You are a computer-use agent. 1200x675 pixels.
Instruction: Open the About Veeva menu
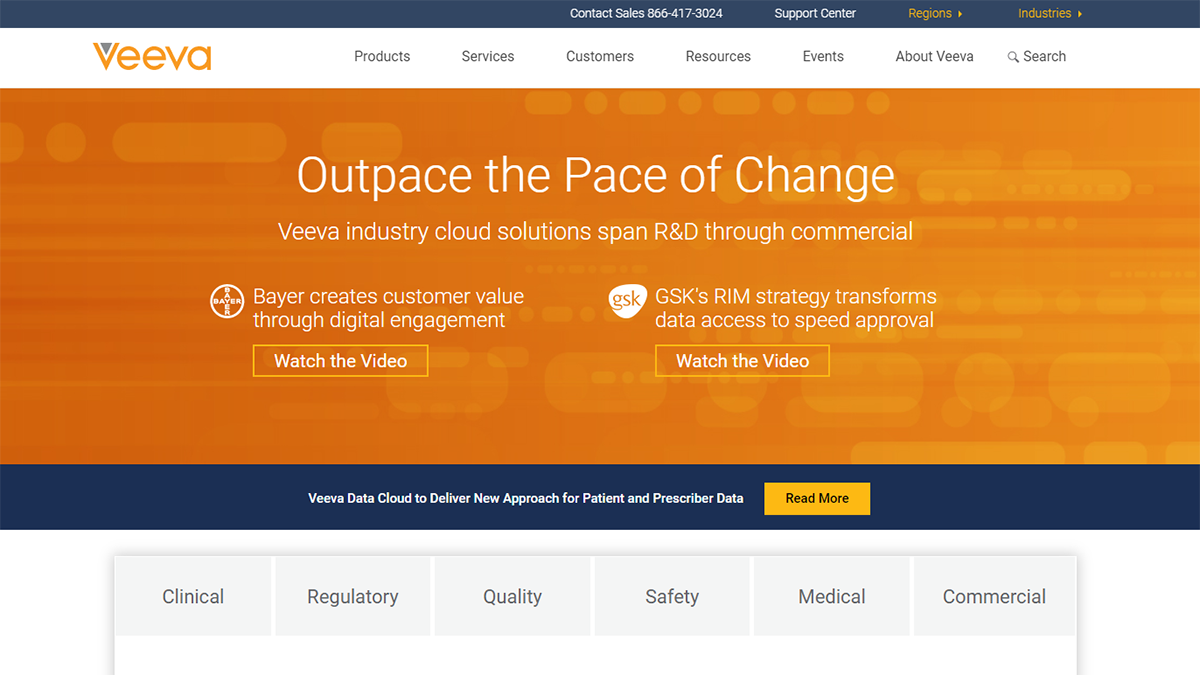tap(934, 57)
